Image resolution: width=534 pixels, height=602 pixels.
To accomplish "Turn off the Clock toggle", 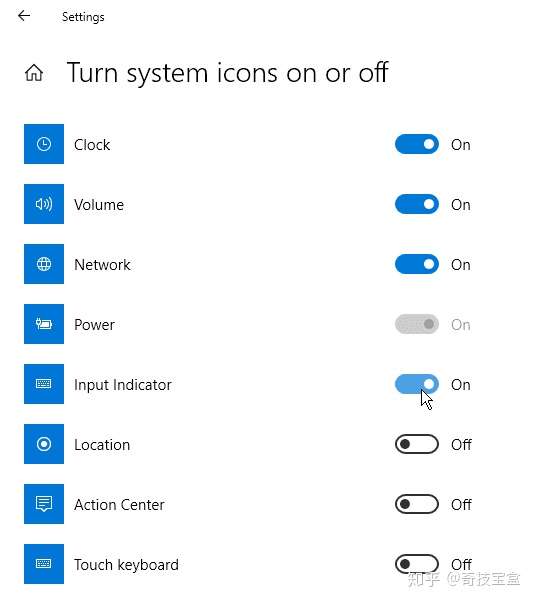I will point(417,144).
